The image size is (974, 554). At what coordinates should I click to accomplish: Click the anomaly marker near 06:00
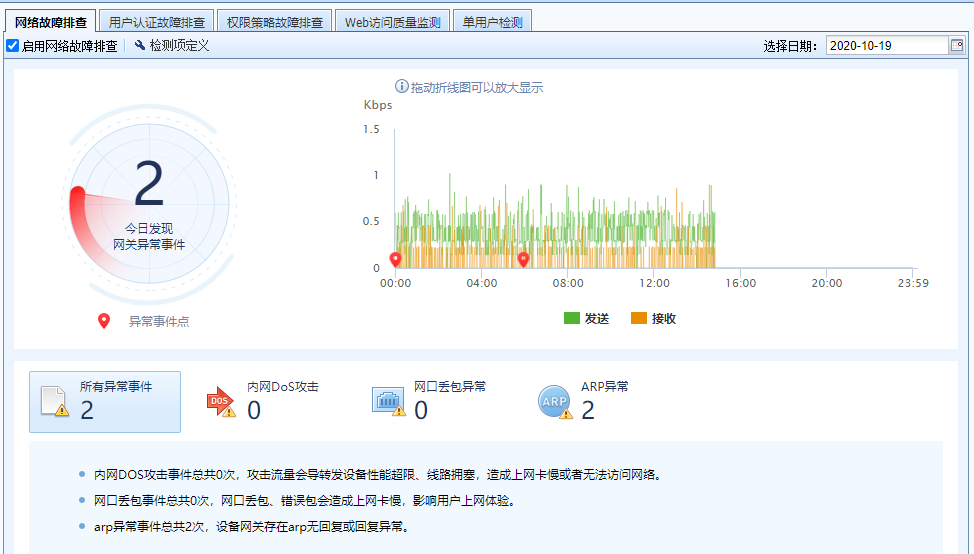pos(523,260)
